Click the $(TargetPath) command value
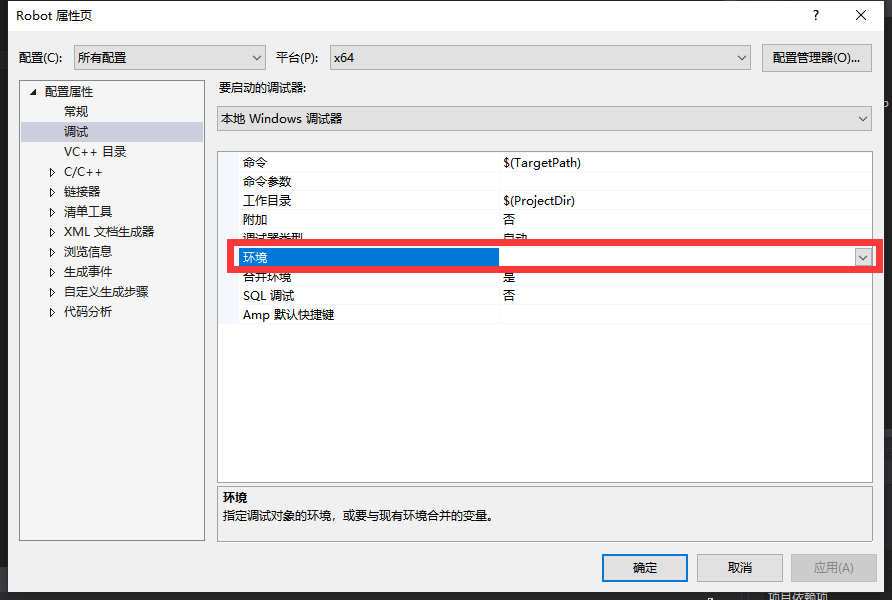892x600 pixels. (542, 163)
